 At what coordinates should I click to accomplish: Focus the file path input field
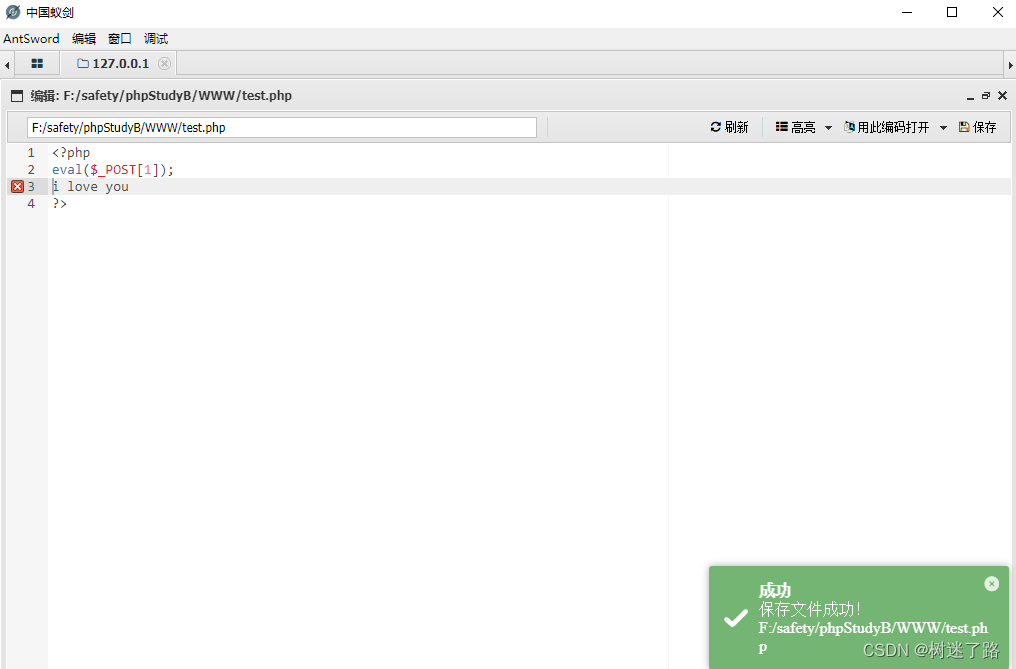pyautogui.click(x=281, y=127)
